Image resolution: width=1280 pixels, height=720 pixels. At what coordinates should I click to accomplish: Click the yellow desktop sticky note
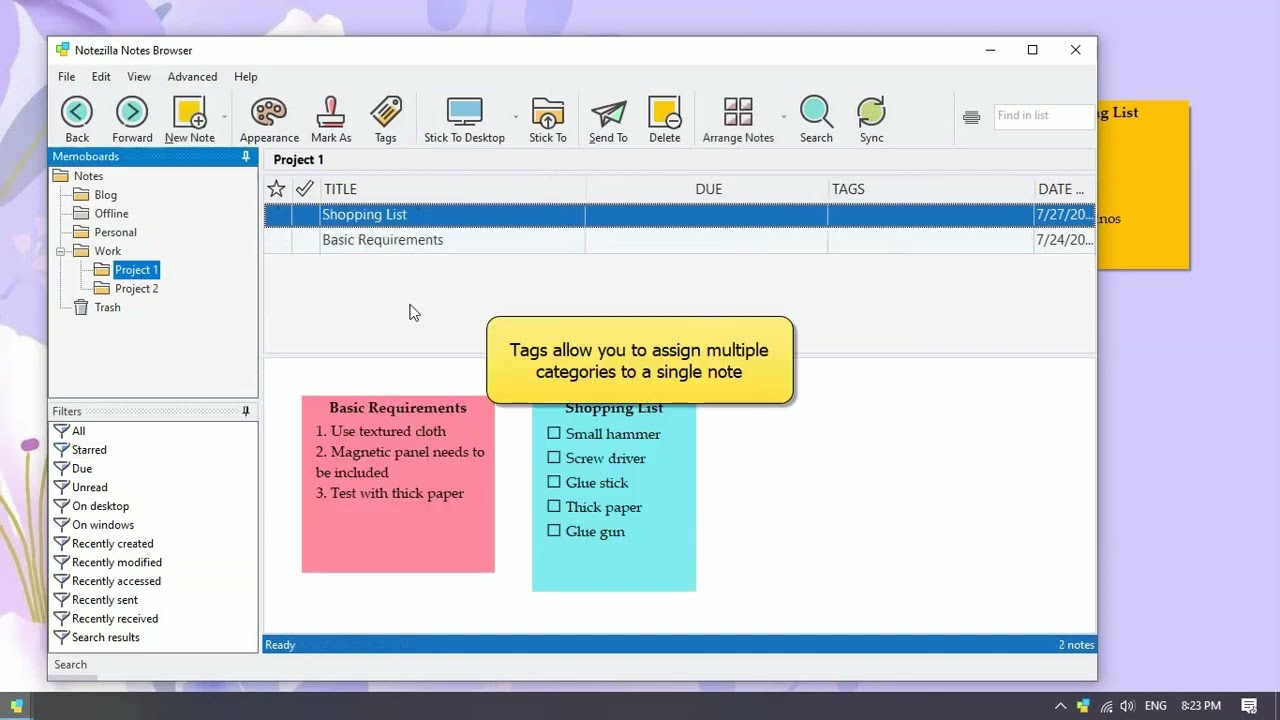coord(1143,185)
